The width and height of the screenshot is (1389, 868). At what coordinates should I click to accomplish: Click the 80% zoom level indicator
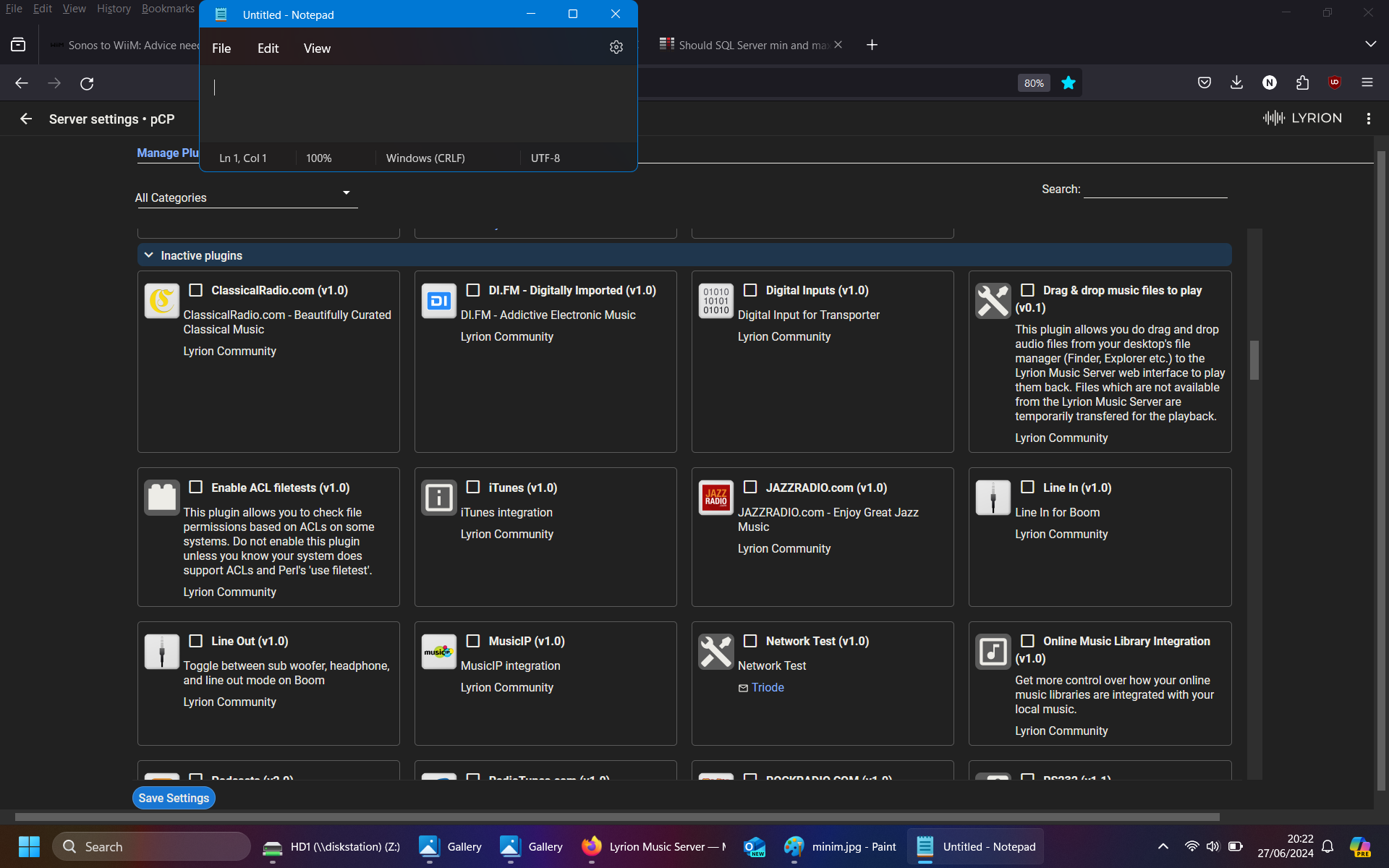coord(1033,83)
